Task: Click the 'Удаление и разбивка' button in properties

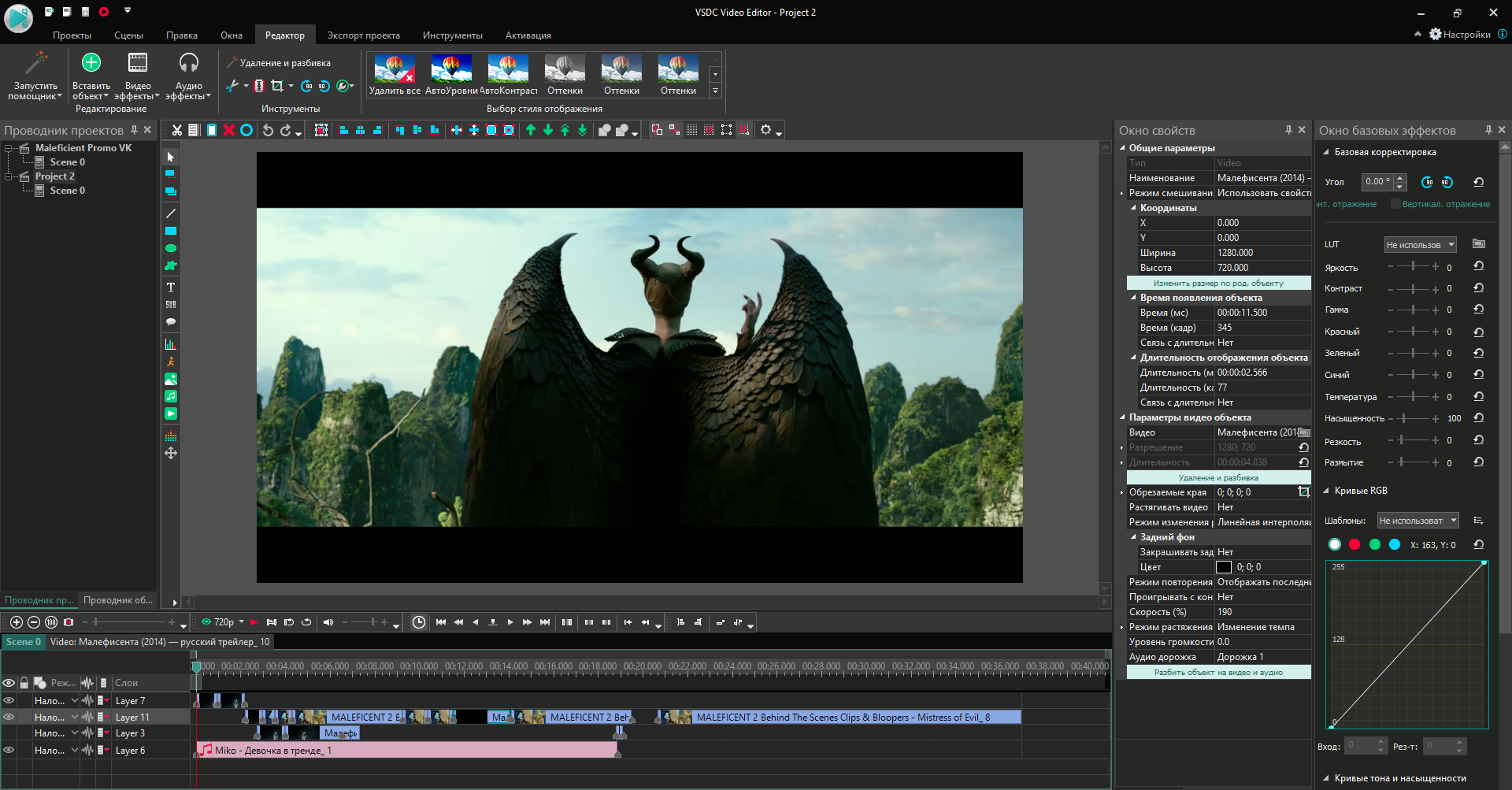Action: (x=1218, y=477)
